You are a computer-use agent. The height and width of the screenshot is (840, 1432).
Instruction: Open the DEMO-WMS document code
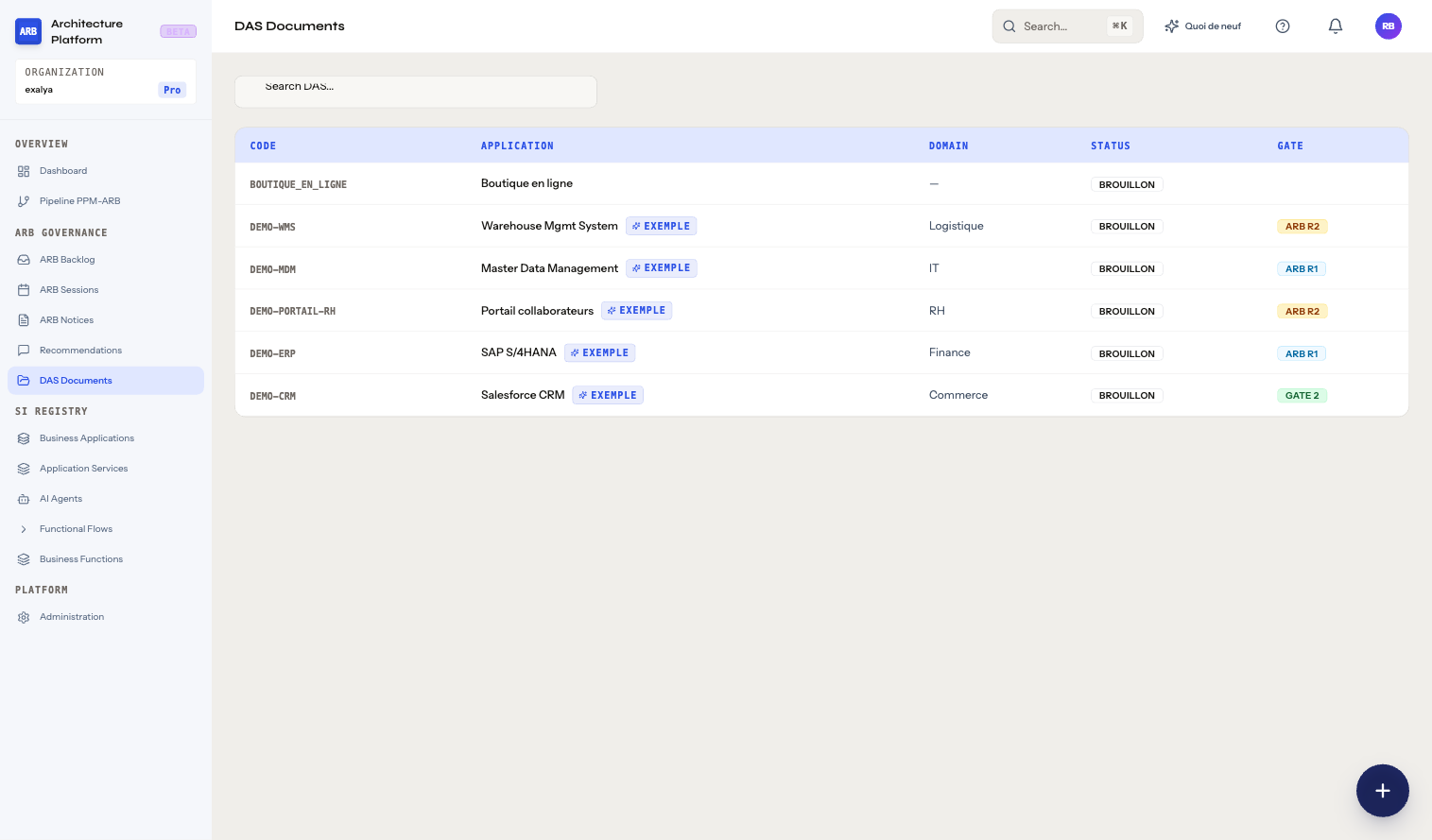coord(272,228)
